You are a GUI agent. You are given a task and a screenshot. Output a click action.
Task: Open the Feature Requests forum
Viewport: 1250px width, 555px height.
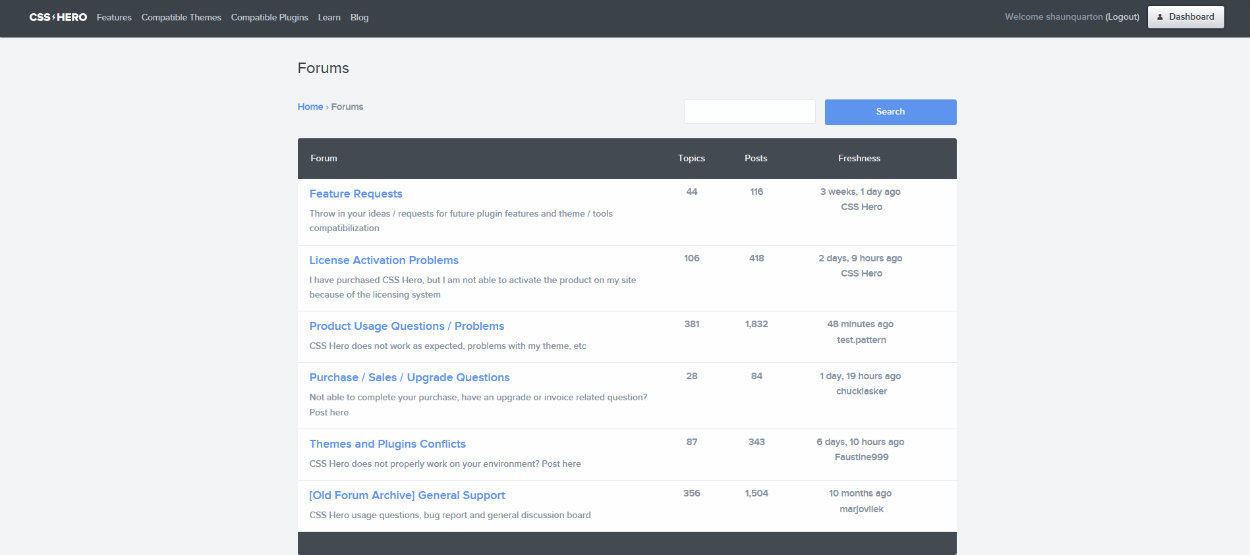[x=356, y=194]
